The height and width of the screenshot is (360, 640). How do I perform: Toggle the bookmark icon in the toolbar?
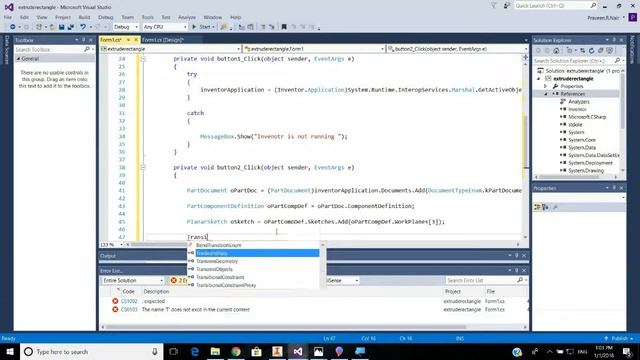coord(284,27)
